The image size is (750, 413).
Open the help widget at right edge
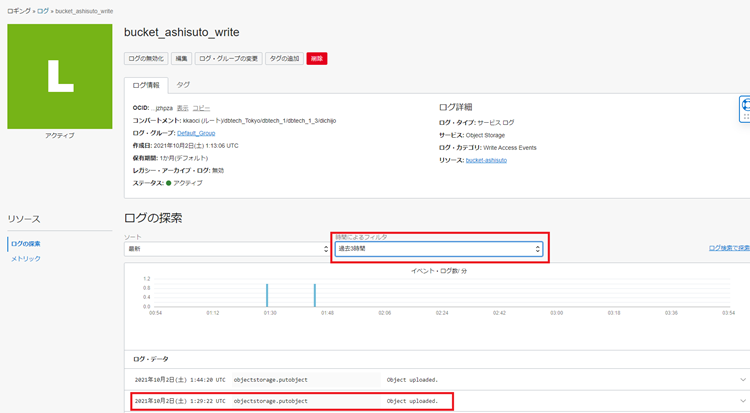tap(744, 109)
